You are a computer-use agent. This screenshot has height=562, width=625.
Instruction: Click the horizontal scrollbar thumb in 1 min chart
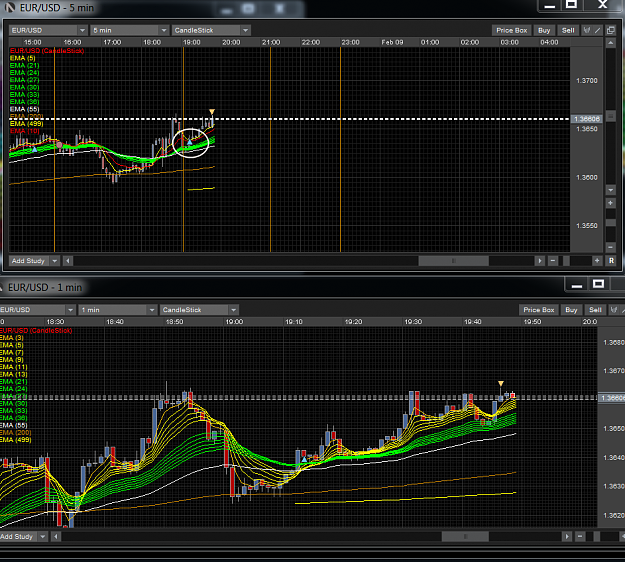[465, 536]
